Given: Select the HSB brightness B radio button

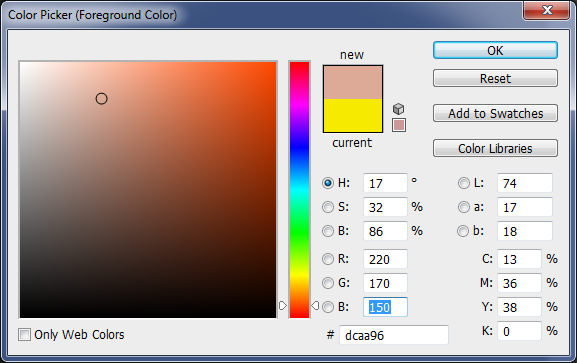Looking at the screenshot, I should click(328, 231).
